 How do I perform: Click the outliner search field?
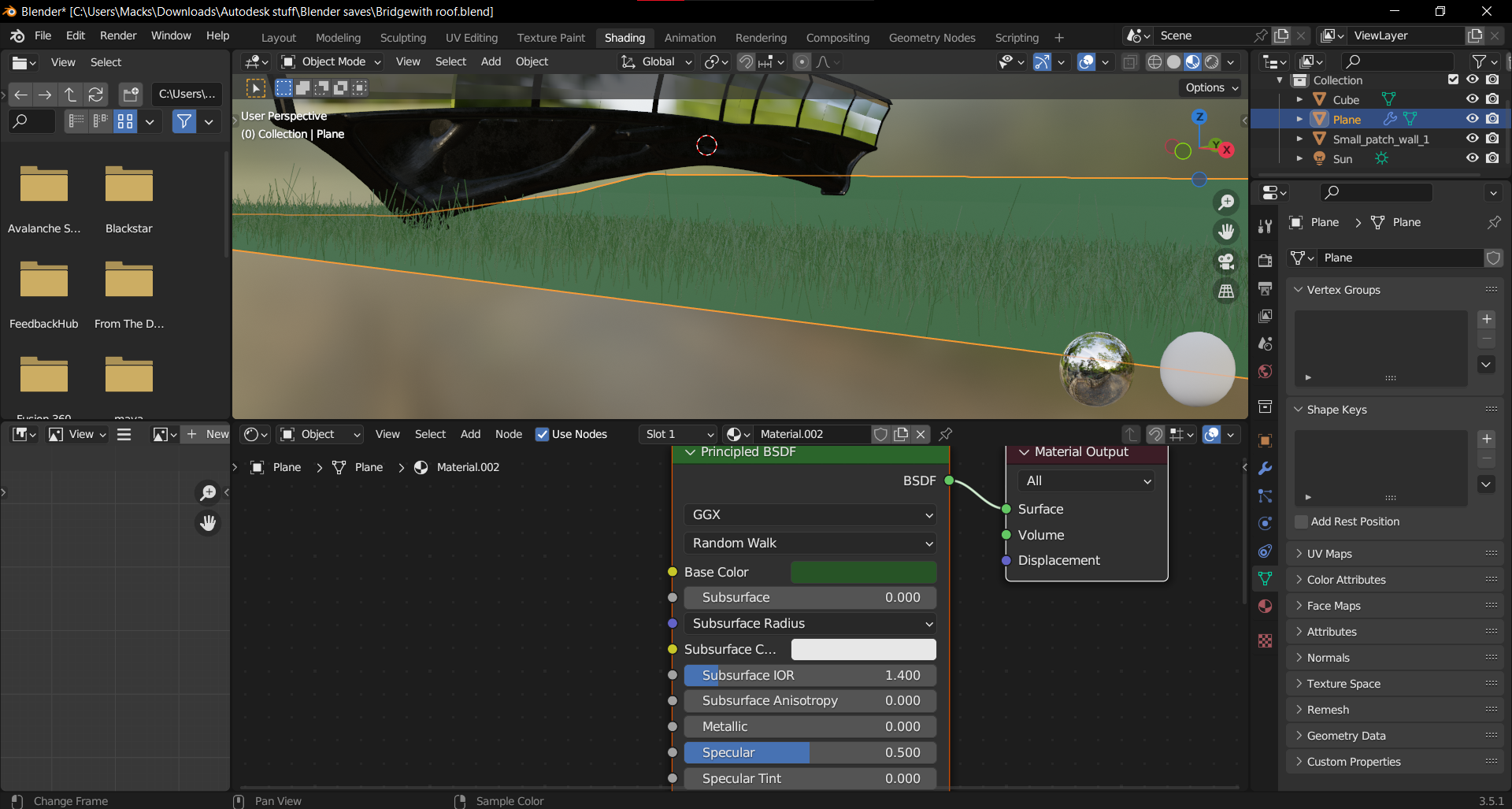[x=1397, y=61]
